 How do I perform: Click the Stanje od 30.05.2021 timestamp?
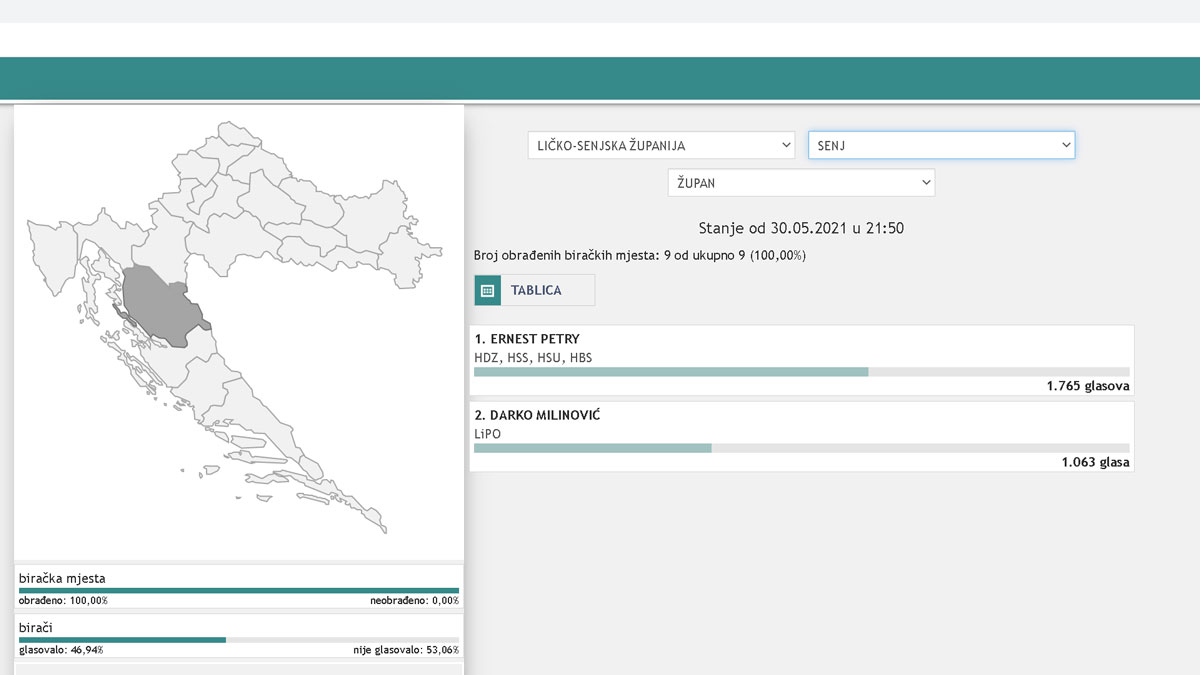point(801,228)
